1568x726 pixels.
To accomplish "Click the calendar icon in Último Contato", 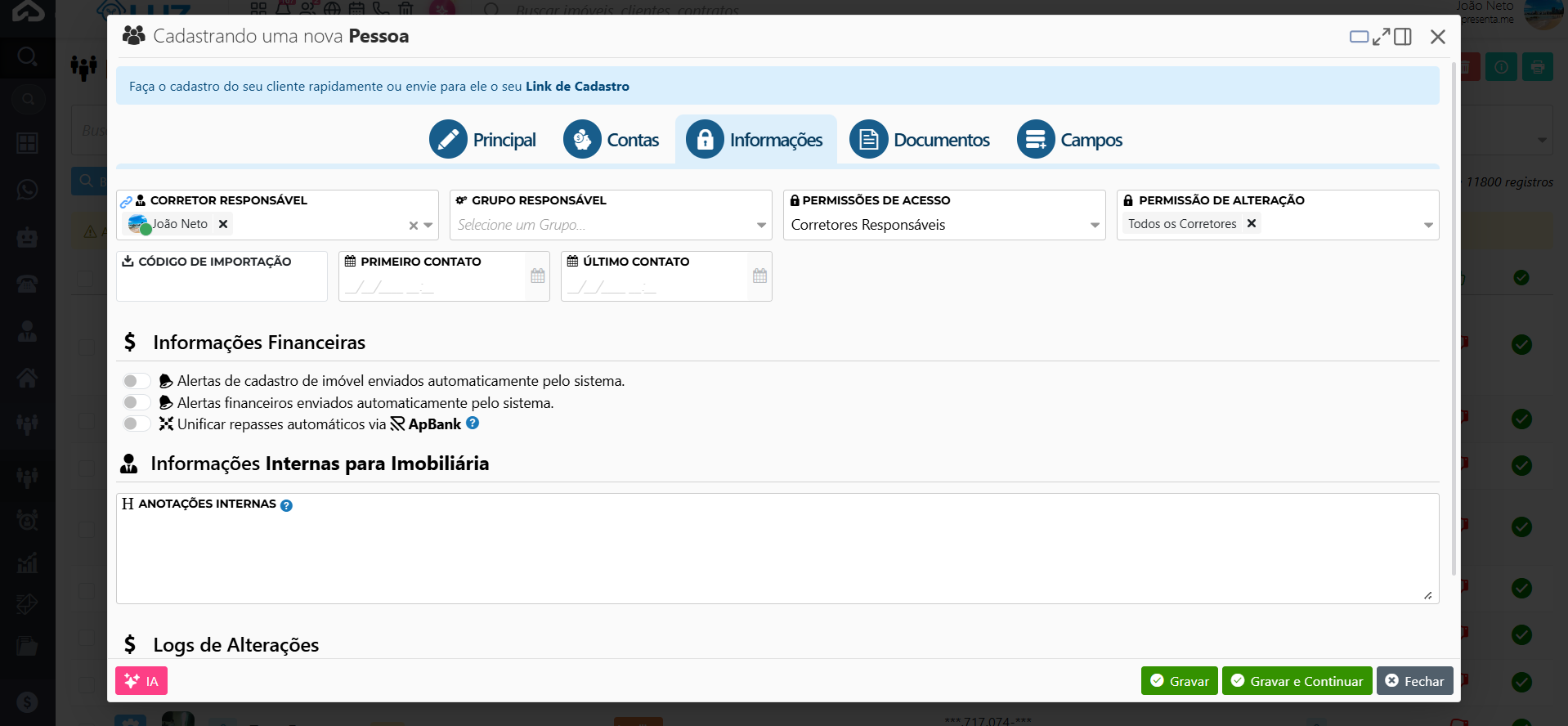I will 760,276.
